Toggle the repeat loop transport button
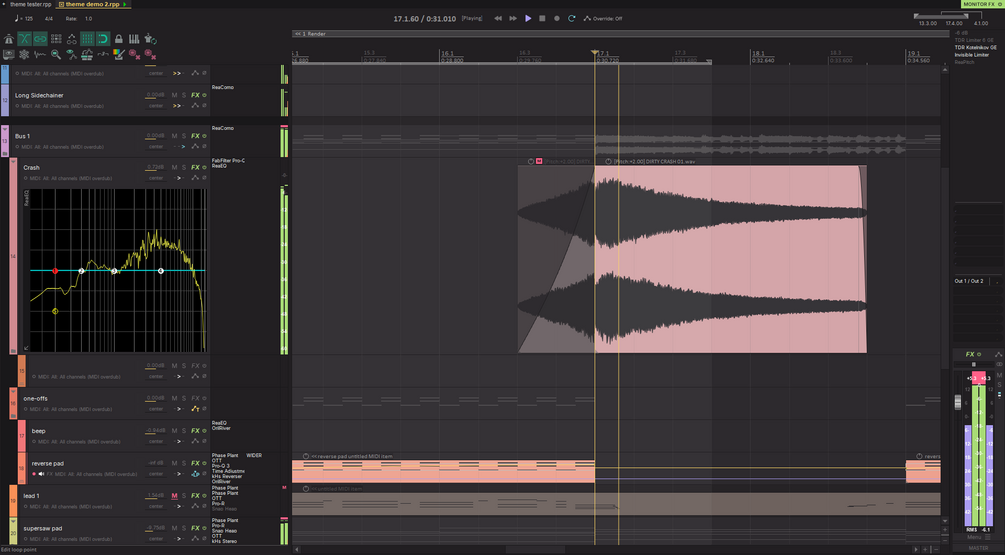The height and width of the screenshot is (555, 1005). 571,19
